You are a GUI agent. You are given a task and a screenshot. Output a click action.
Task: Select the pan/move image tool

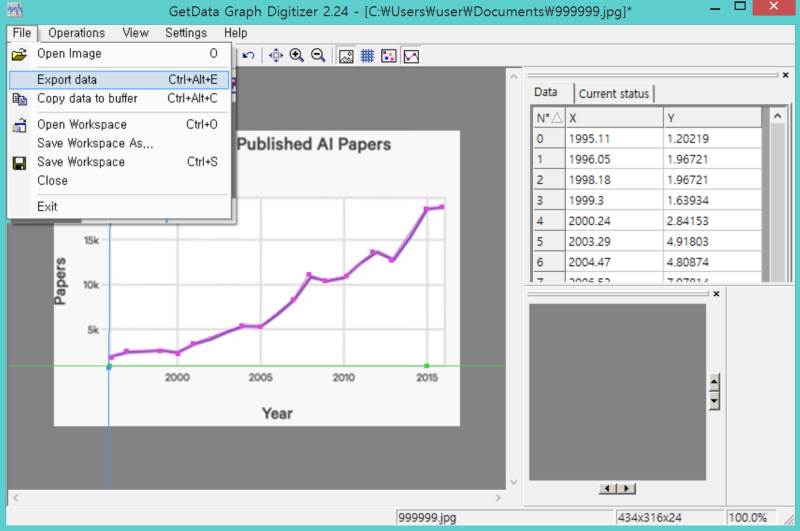[x=276, y=55]
